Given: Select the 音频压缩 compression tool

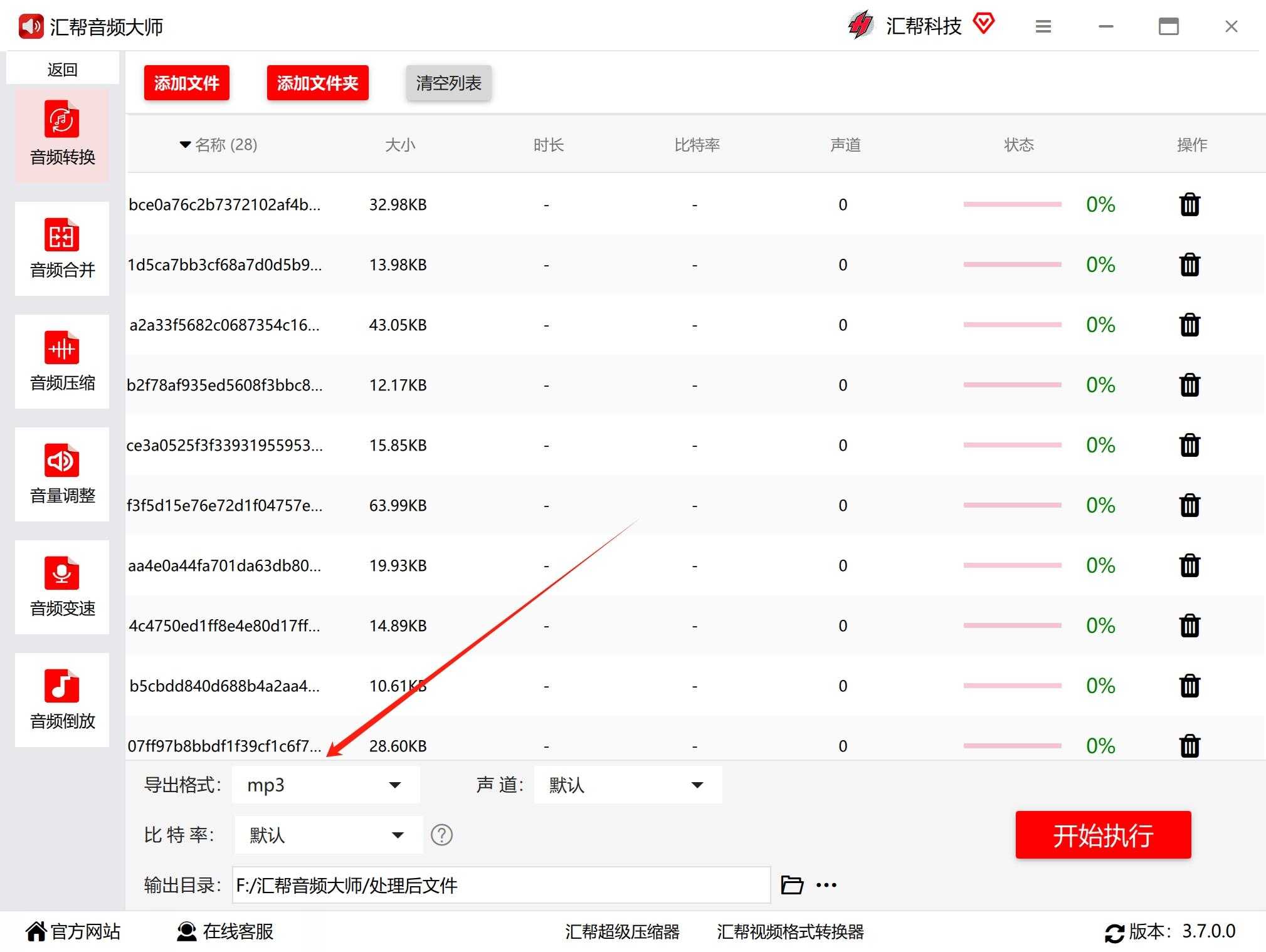Looking at the screenshot, I should [x=61, y=362].
